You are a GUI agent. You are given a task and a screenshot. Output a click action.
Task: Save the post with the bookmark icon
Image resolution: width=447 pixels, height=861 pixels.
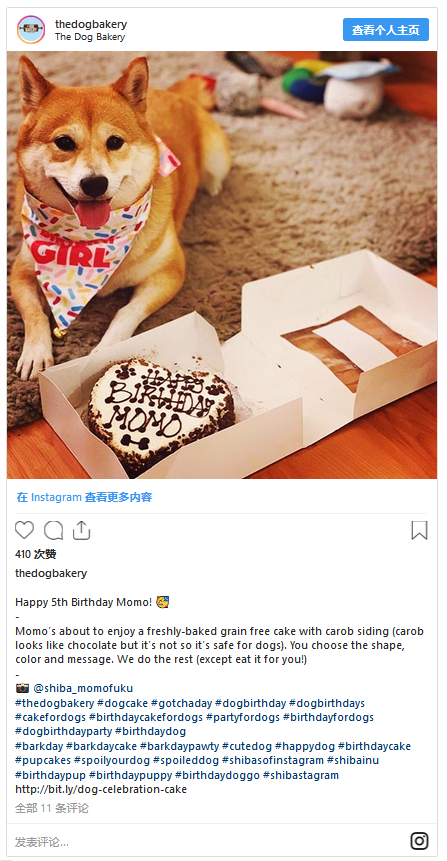(419, 530)
